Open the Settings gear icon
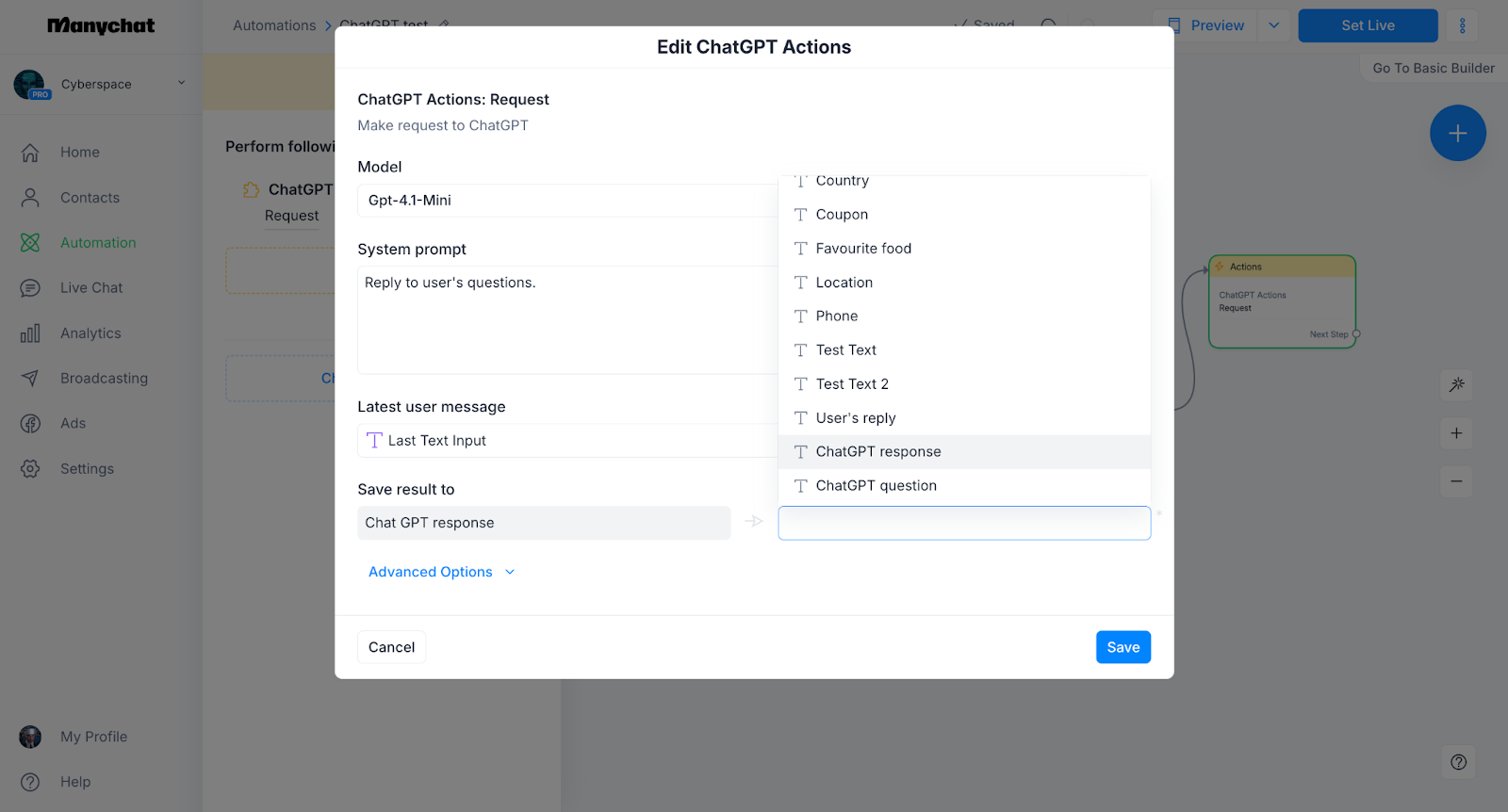1508x812 pixels. click(x=30, y=469)
